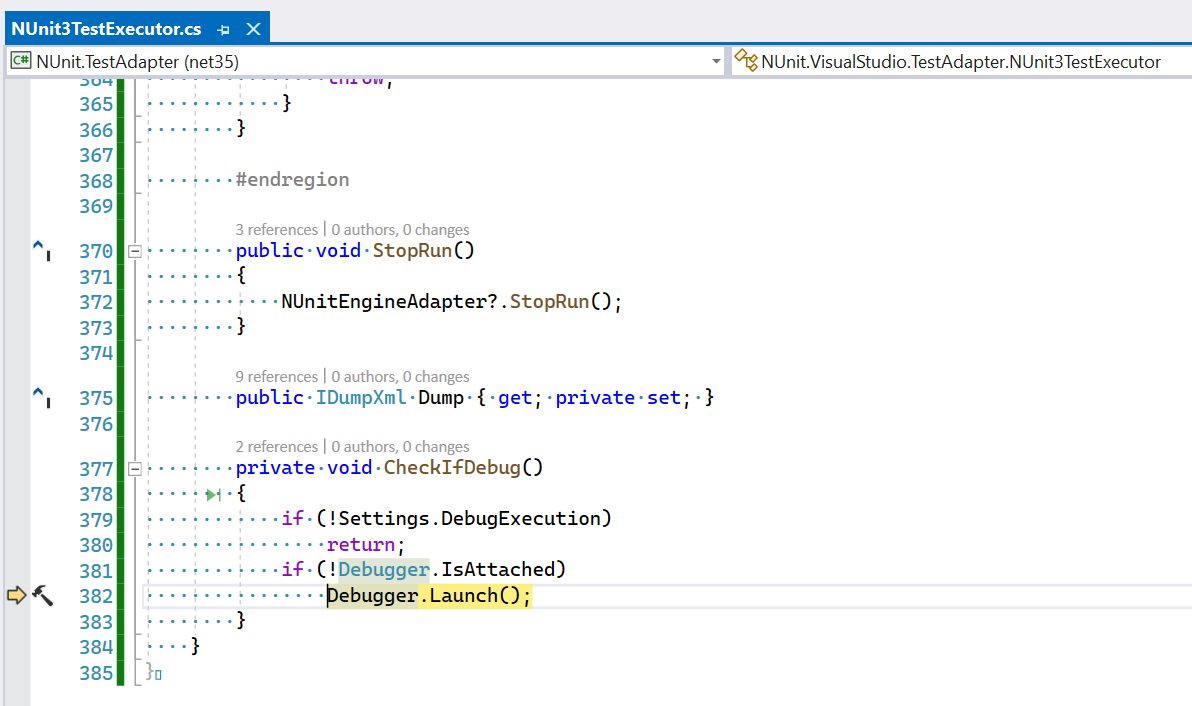Image resolution: width=1192 pixels, height=706 pixels.
Task: Click the yellow current statement arrow
Action: (15, 596)
